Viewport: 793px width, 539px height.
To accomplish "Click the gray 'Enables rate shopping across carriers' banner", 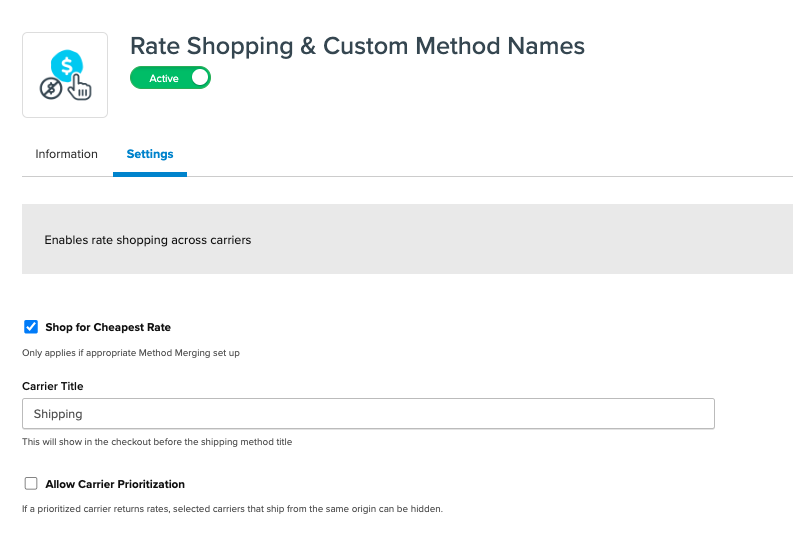I will (x=400, y=240).
